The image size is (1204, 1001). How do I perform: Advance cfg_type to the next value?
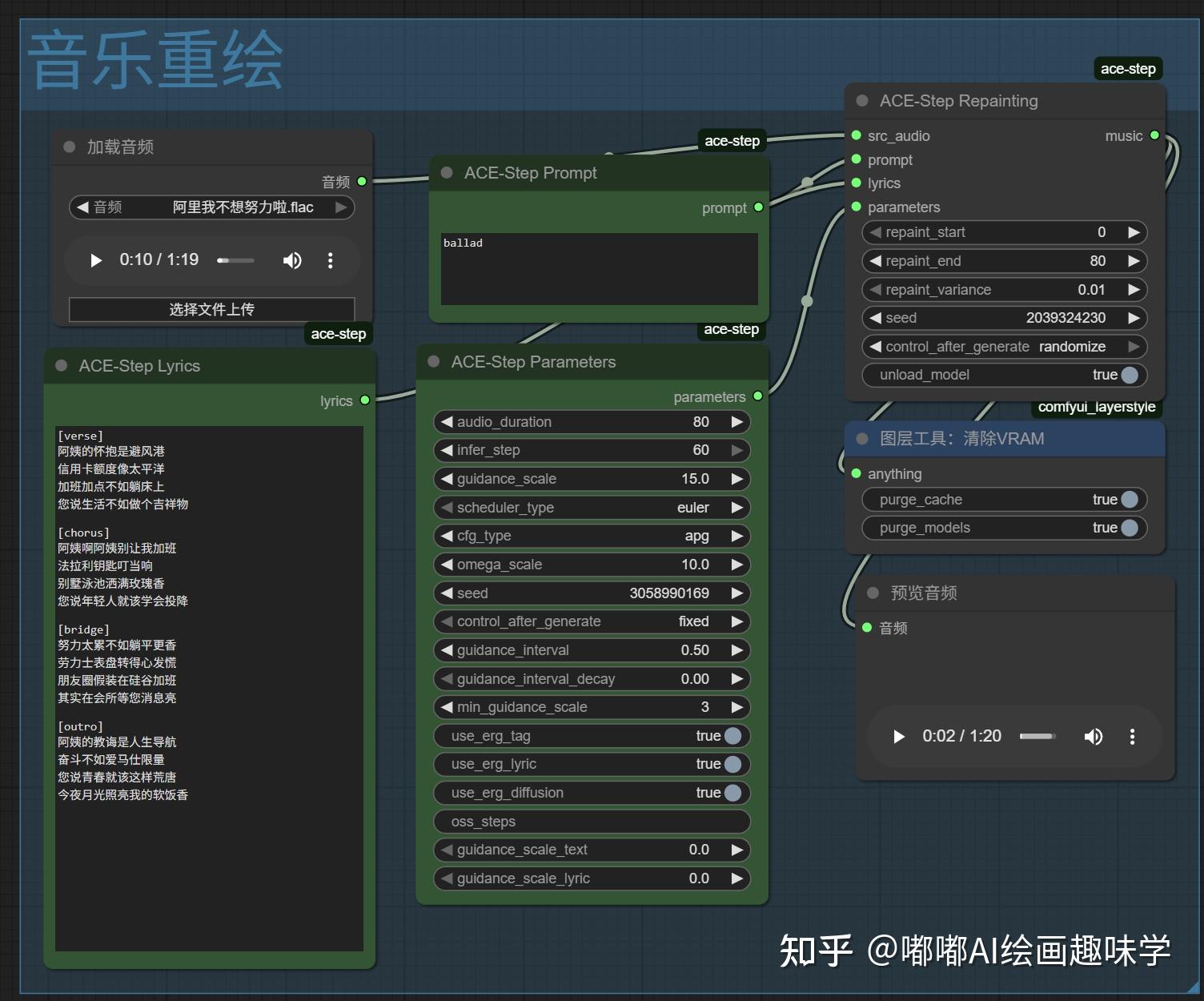[736, 536]
